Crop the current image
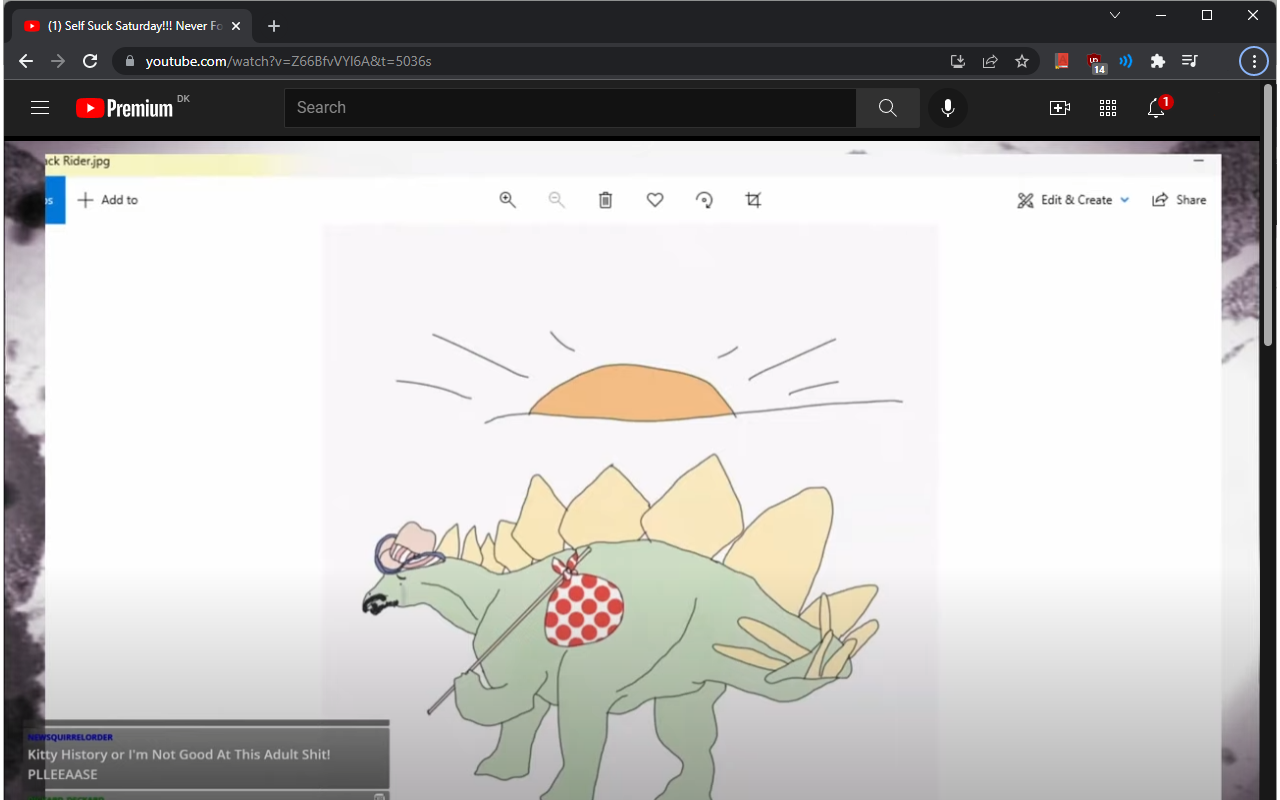The height and width of the screenshot is (800, 1280). click(x=753, y=199)
